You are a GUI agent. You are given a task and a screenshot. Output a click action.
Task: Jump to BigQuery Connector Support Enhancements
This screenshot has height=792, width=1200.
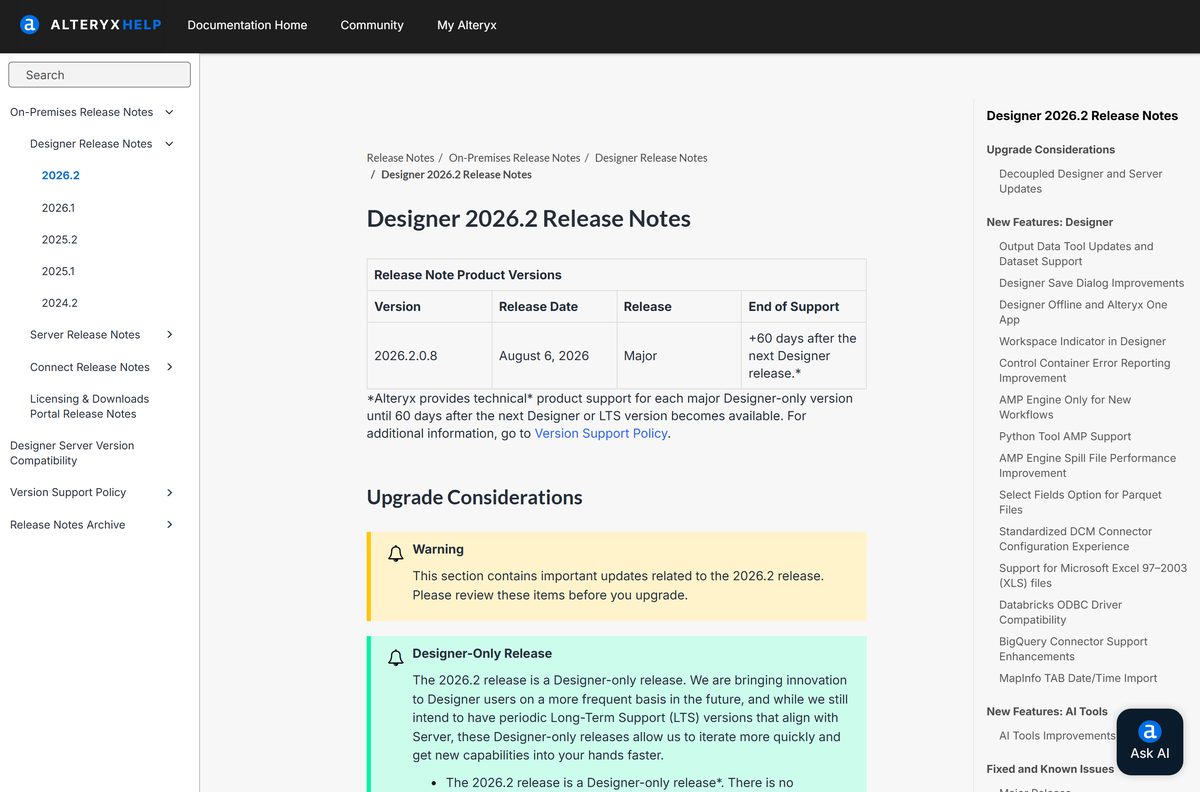(x=1073, y=649)
